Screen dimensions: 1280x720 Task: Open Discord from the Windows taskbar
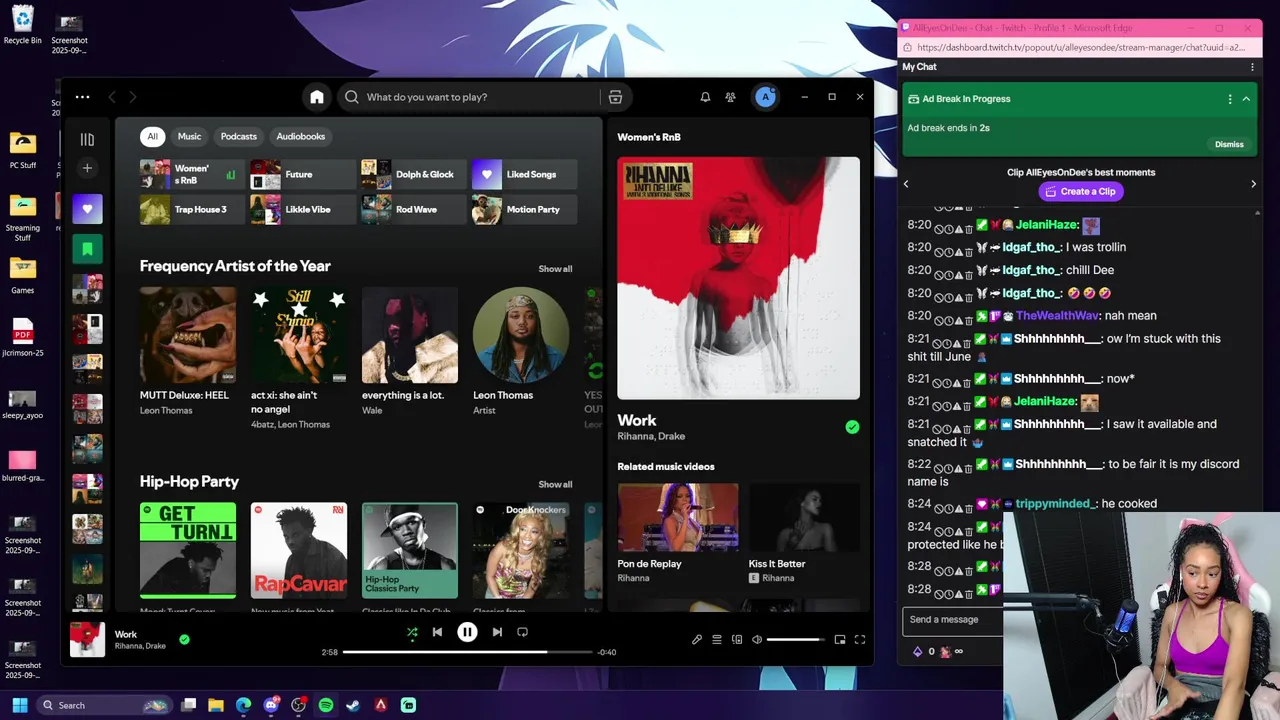pos(271,705)
